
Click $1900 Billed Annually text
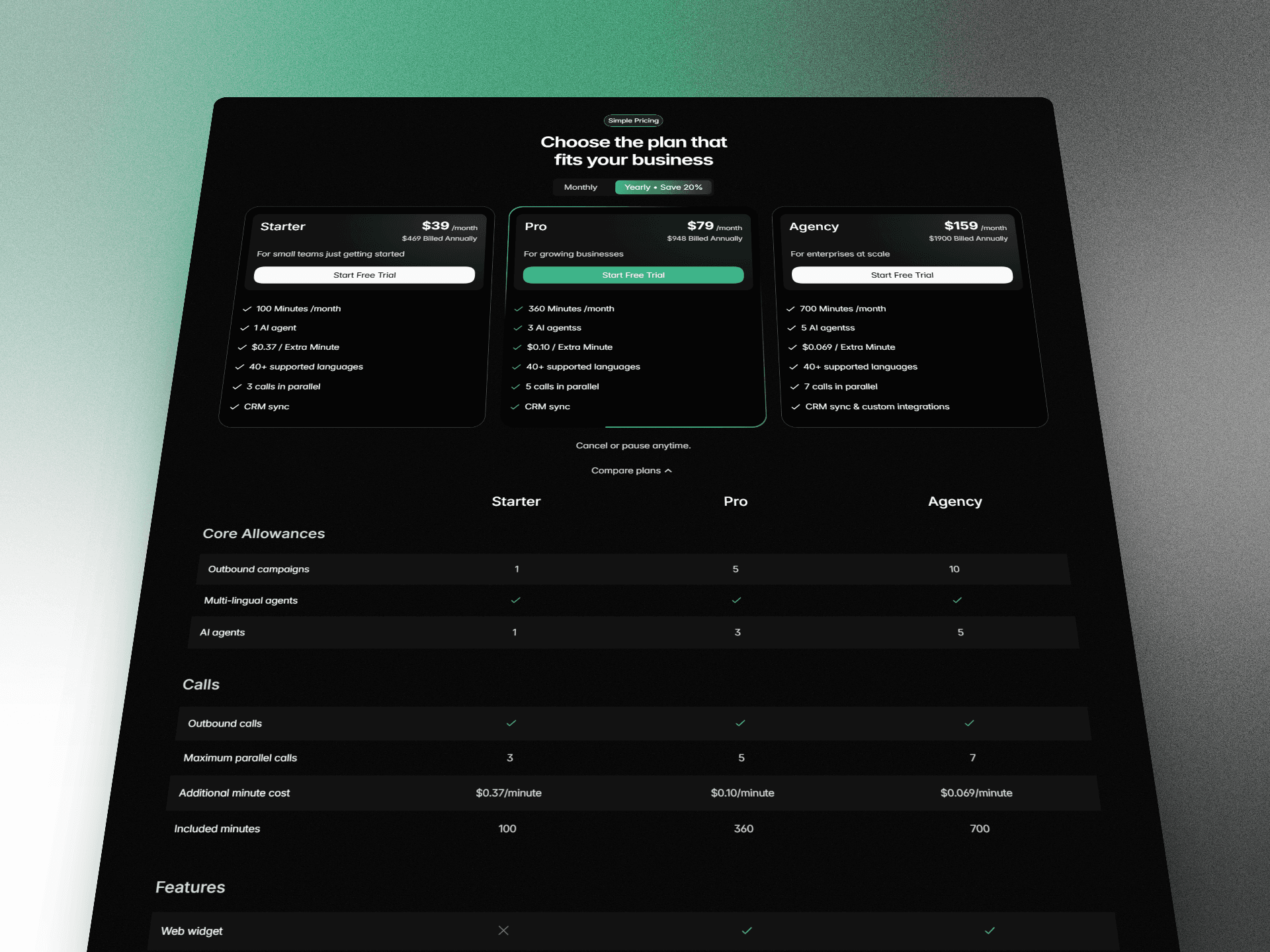pyautogui.click(x=968, y=239)
